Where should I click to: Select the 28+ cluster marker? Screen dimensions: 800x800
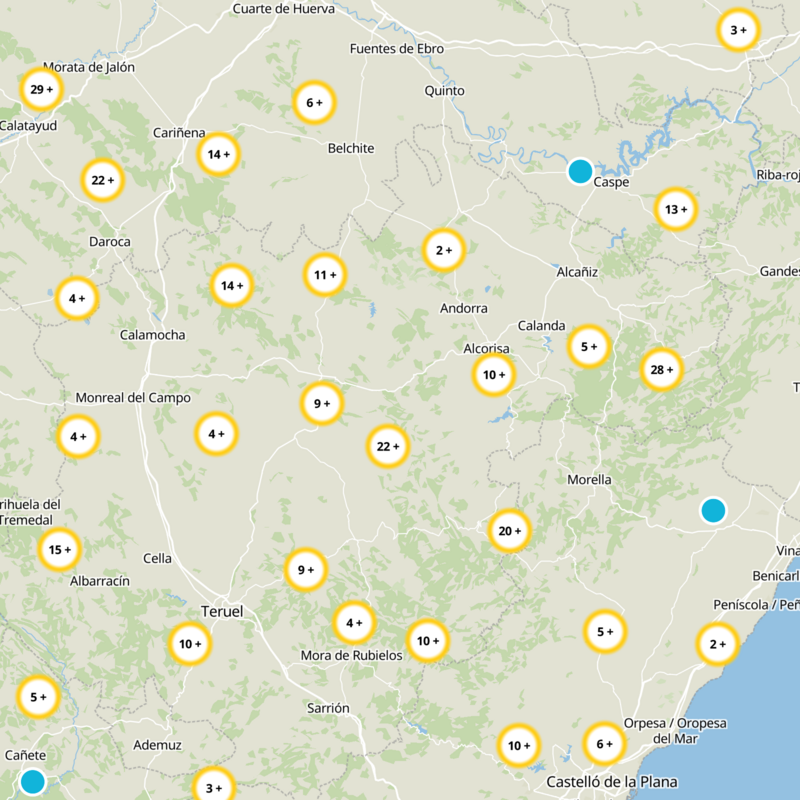662,370
